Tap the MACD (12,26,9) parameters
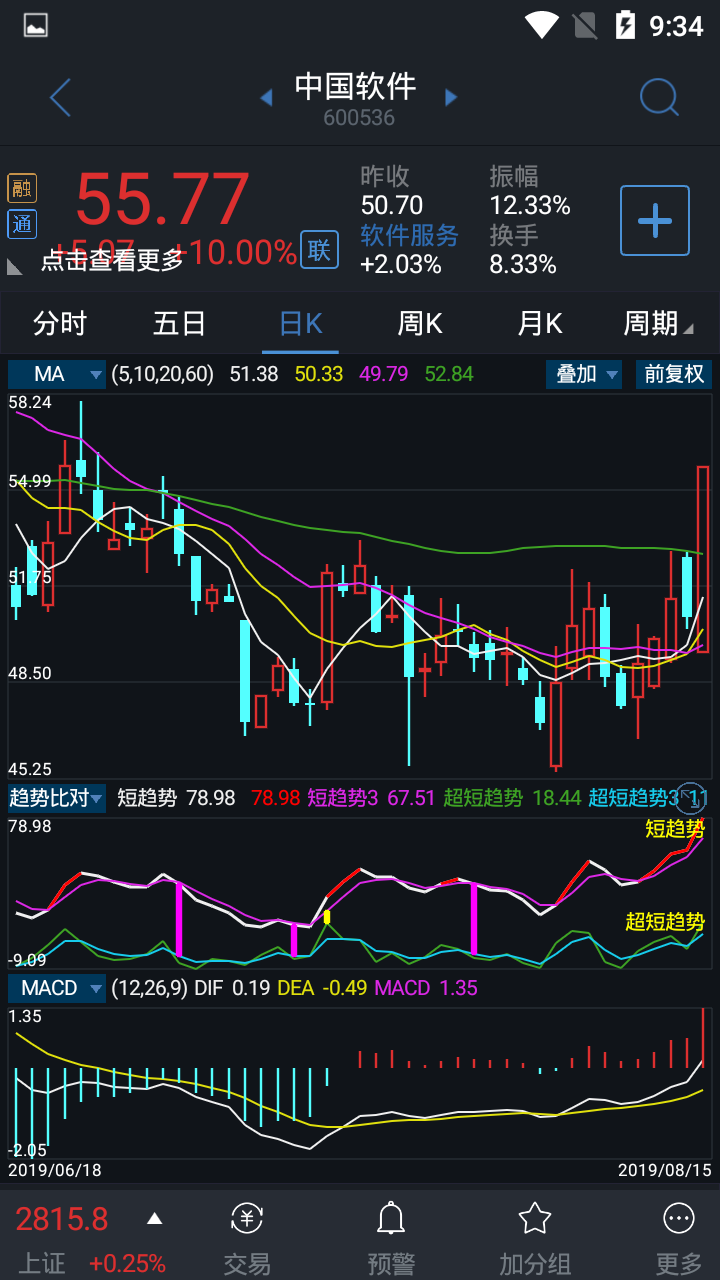Screen dimensions: 720x1280 pyautogui.click(x=150, y=988)
